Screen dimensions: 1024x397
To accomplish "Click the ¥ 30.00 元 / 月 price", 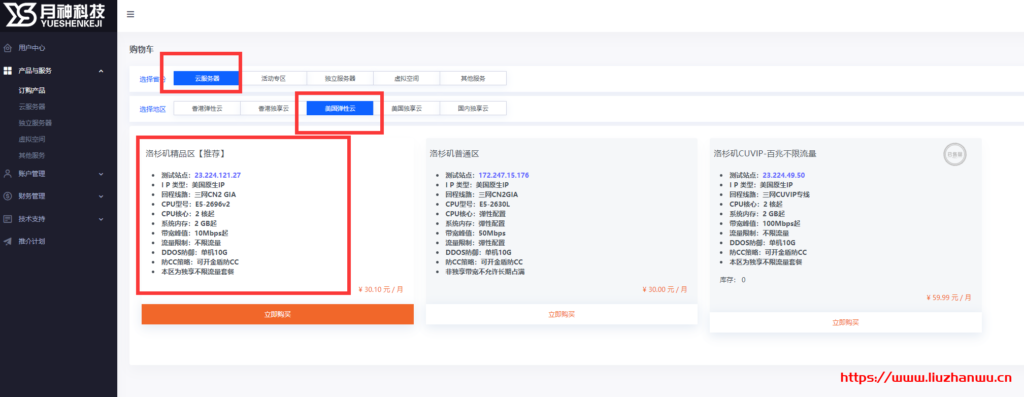I will pos(665,289).
